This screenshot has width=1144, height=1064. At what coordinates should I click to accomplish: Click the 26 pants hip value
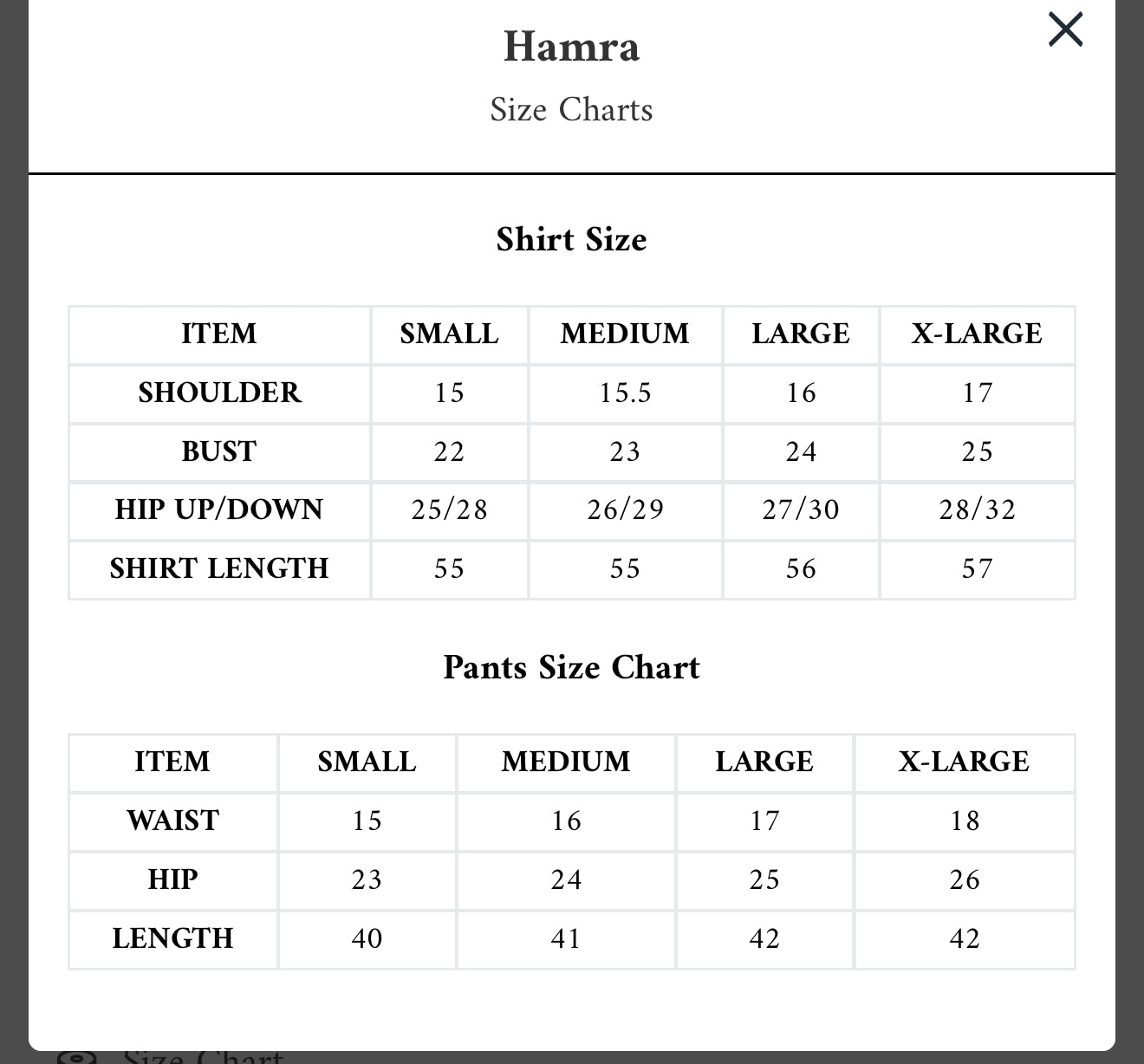(964, 879)
